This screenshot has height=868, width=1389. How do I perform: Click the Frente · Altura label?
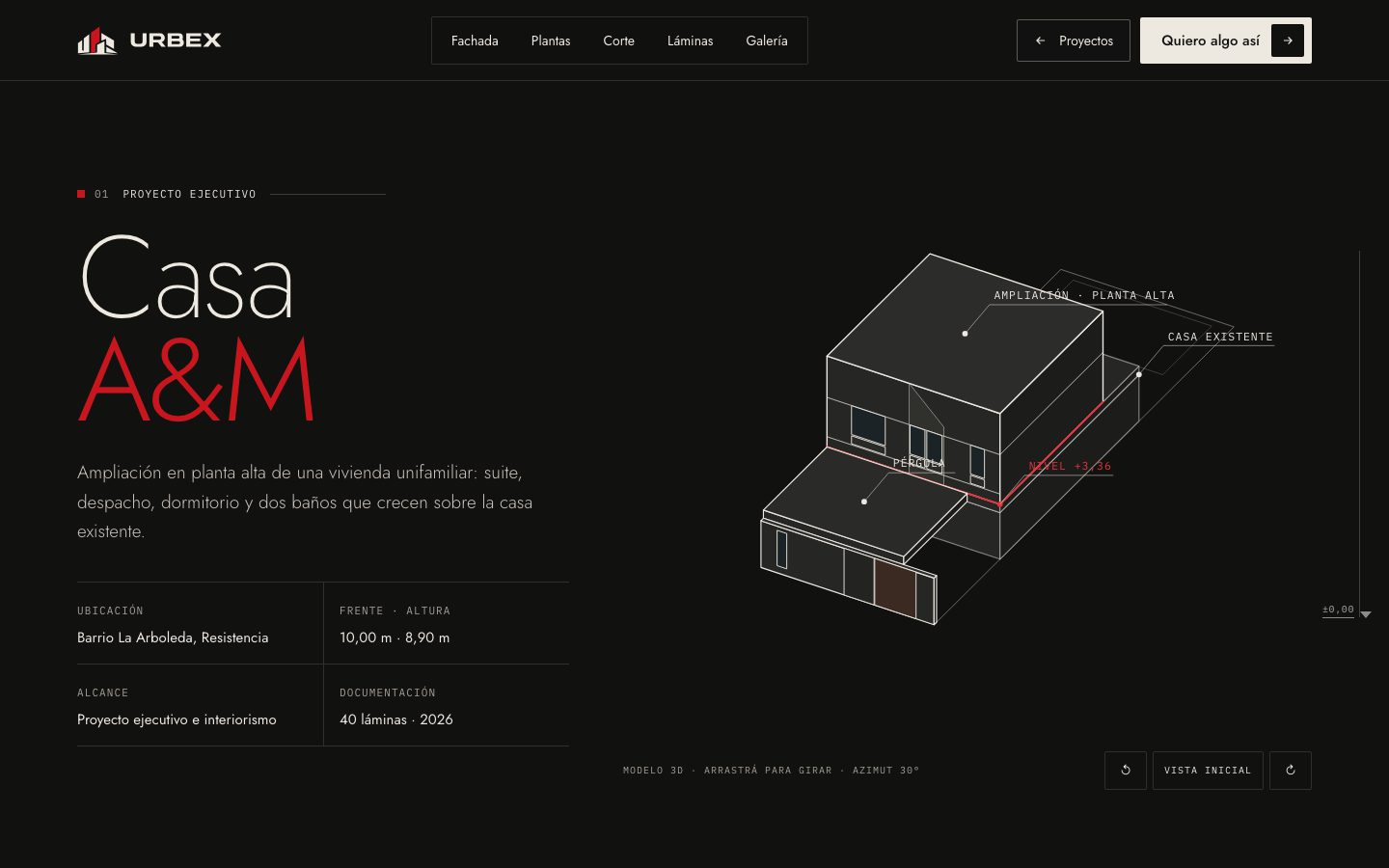tap(395, 610)
